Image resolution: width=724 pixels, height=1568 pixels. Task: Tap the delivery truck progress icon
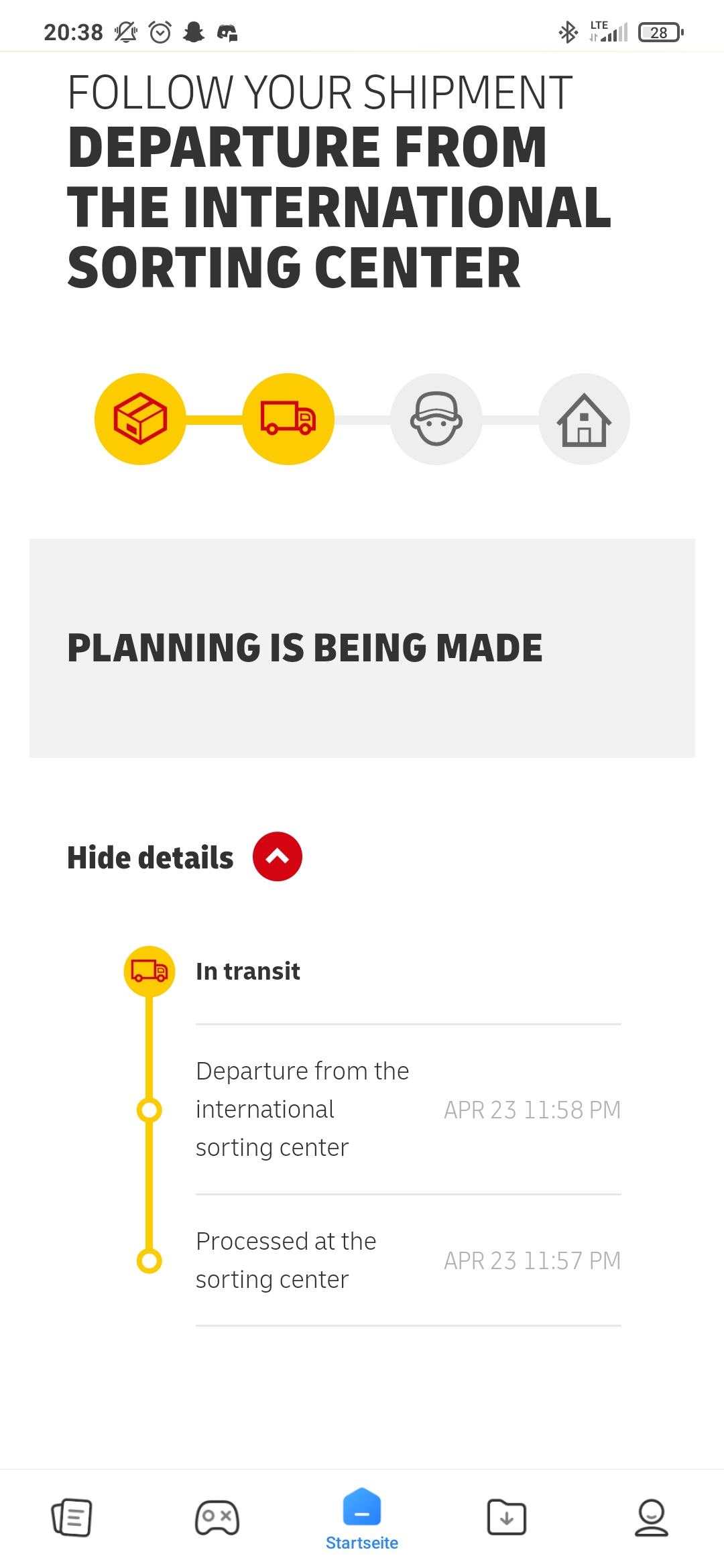pos(288,419)
